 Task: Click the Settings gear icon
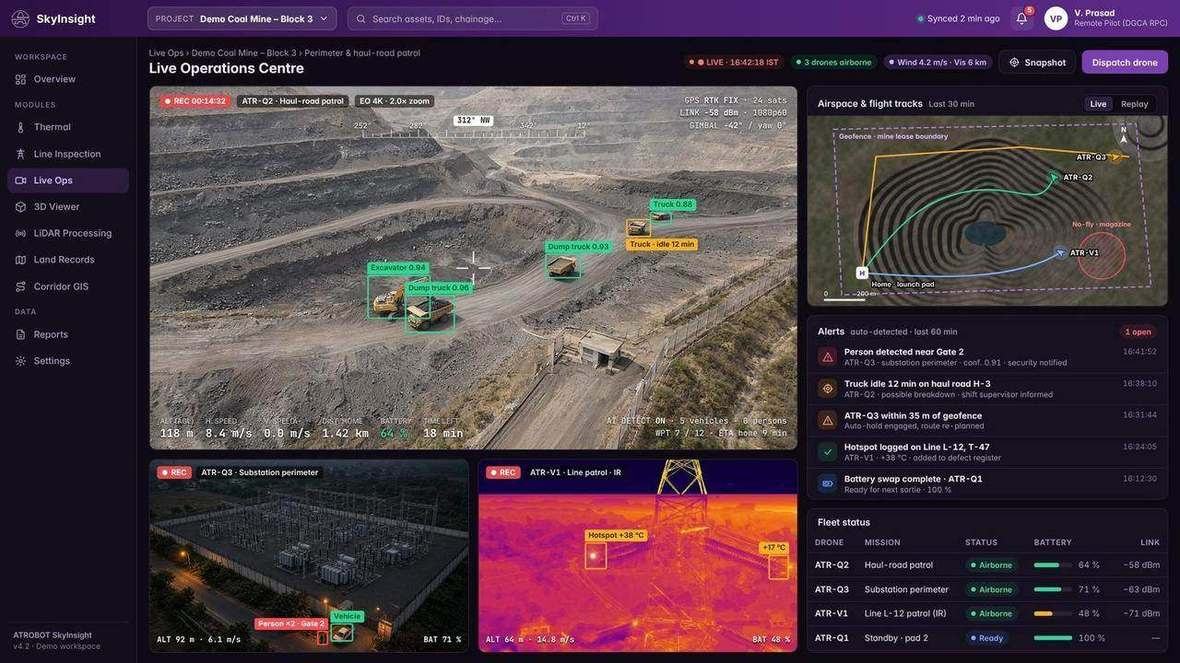point(21,361)
